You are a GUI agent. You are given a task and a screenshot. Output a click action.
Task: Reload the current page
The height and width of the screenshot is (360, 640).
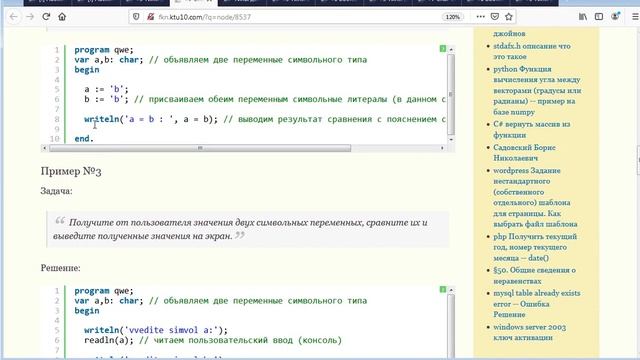pos(46,17)
